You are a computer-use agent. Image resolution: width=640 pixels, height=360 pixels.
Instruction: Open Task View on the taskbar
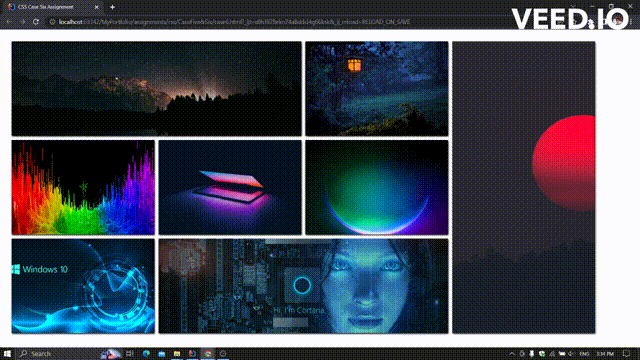coord(130,353)
